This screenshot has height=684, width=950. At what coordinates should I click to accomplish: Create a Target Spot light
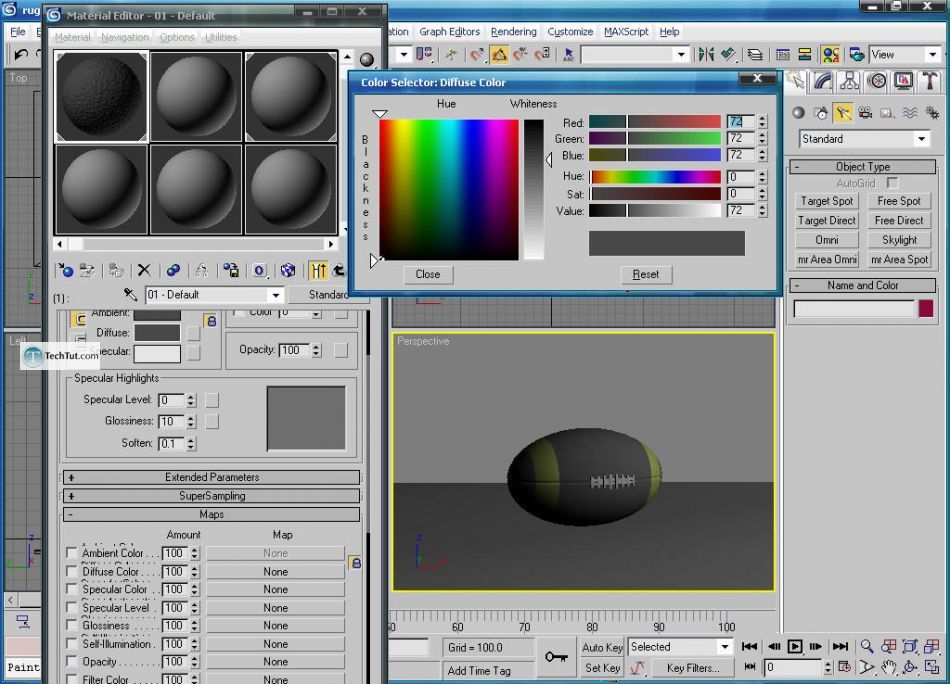click(826, 201)
